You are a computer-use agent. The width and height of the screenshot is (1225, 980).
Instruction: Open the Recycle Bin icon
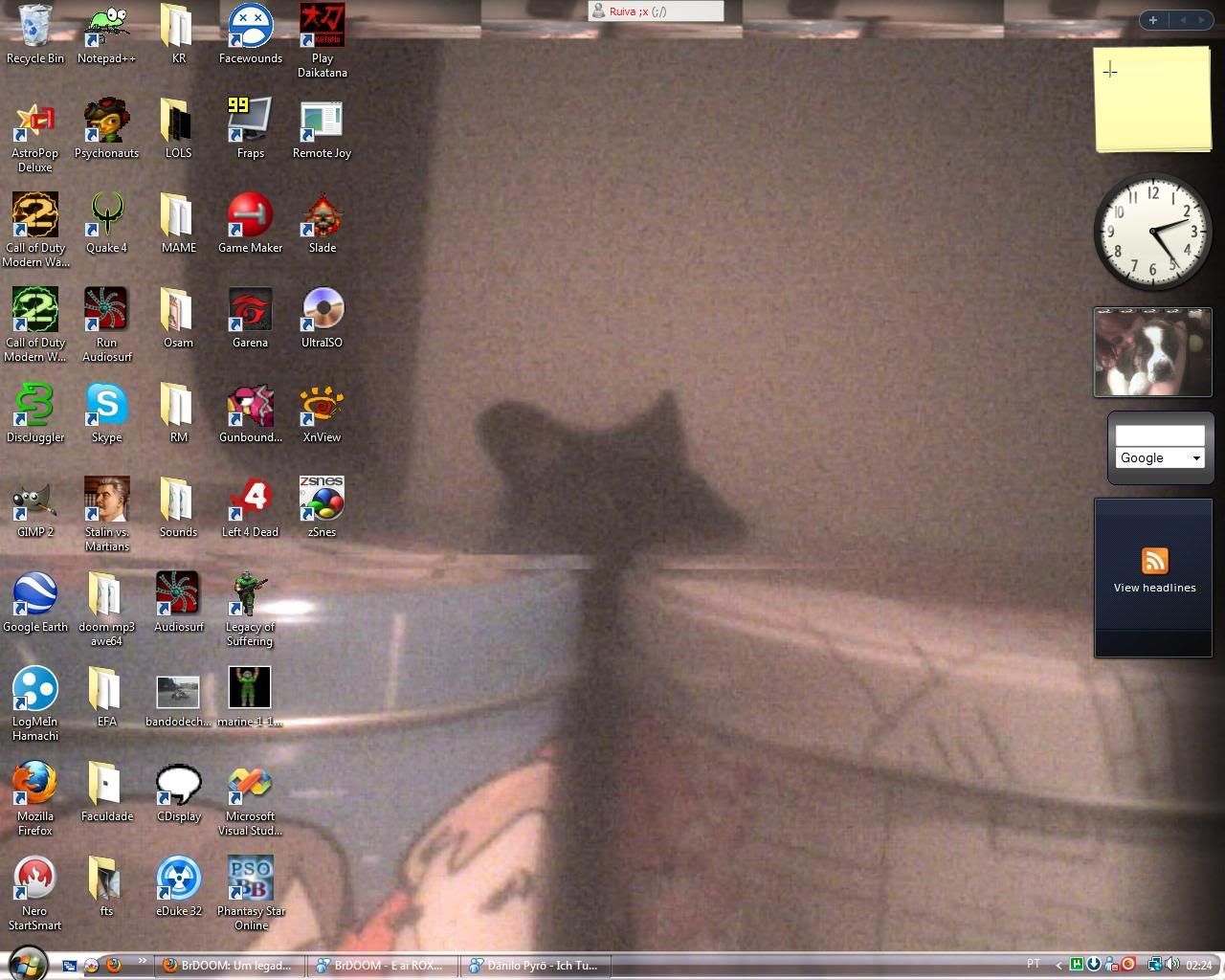(35, 33)
